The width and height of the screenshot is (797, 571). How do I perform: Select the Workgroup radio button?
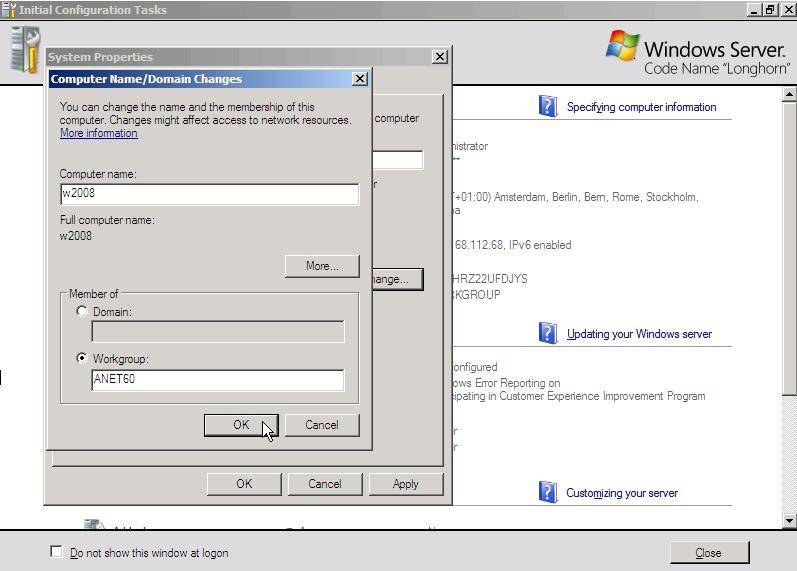81,358
